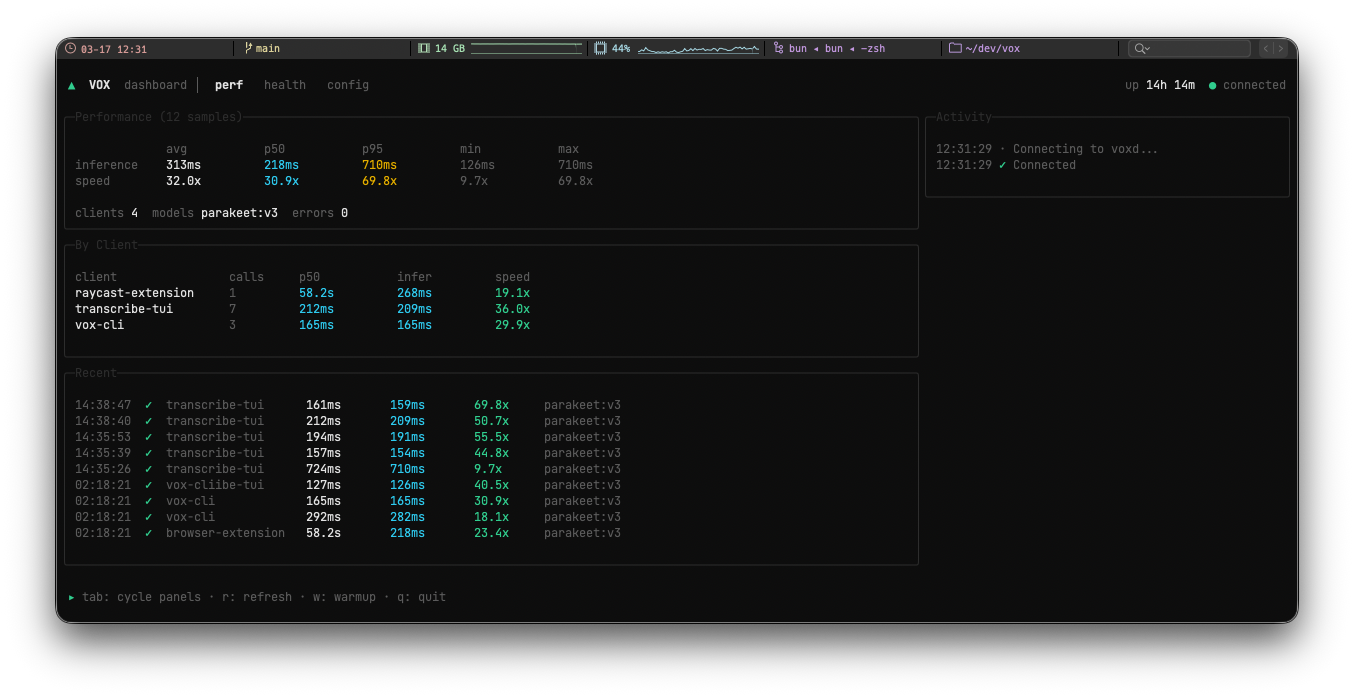1354x697 pixels.
Task: Click the git branch icon beside main
Action: tap(248, 48)
